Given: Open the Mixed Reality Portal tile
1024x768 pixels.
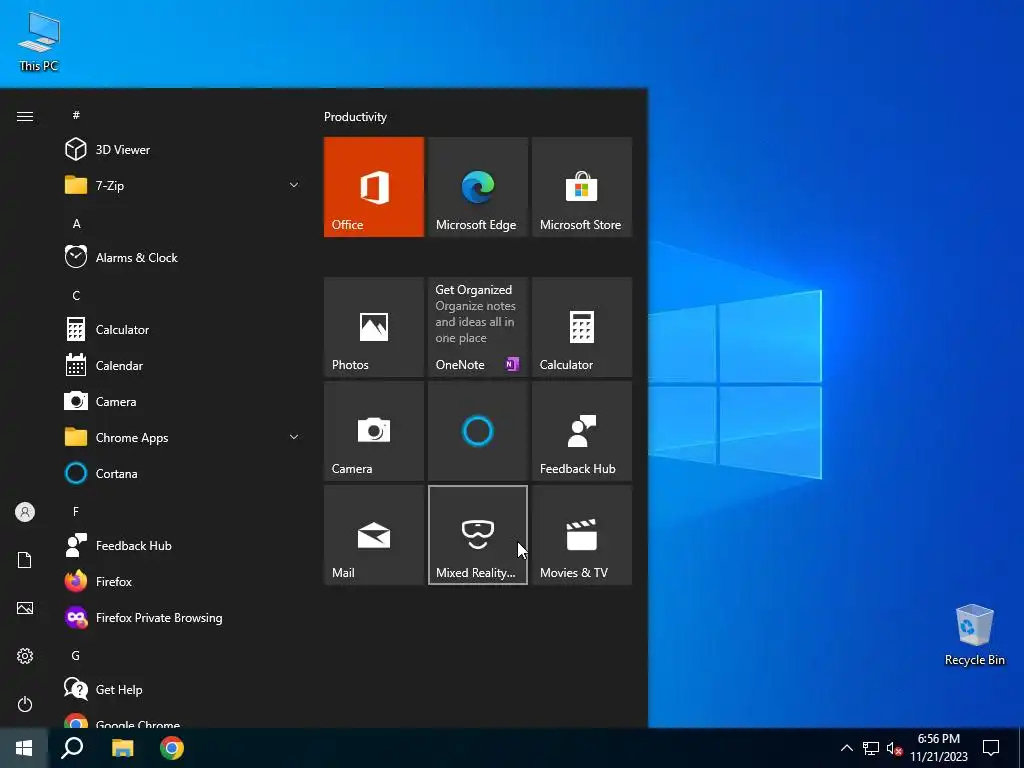Looking at the screenshot, I should (x=477, y=535).
